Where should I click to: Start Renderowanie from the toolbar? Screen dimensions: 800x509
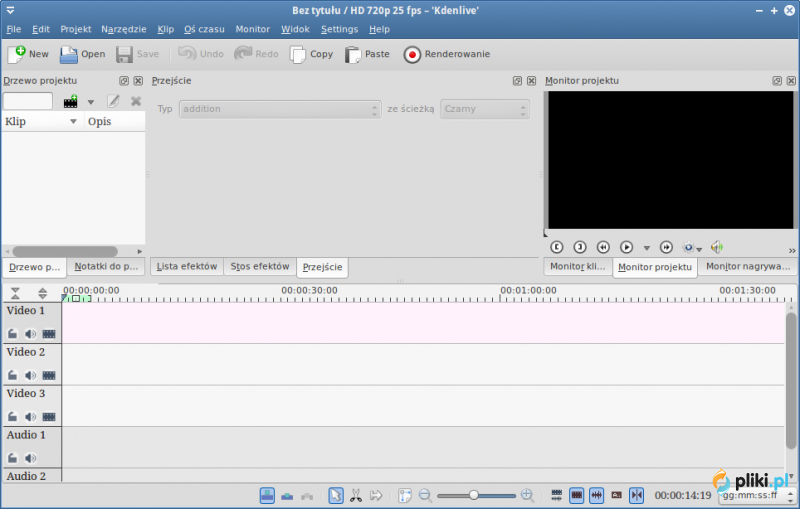pos(446,54)
